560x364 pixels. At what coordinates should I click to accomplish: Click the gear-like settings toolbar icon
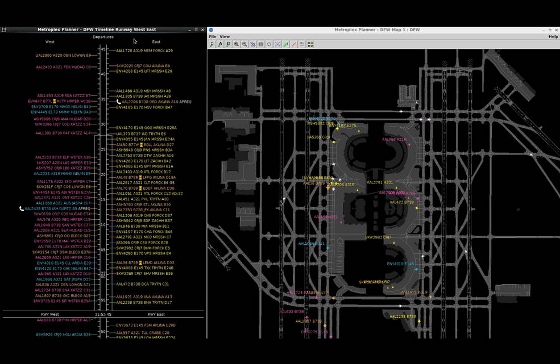(253, 44)
